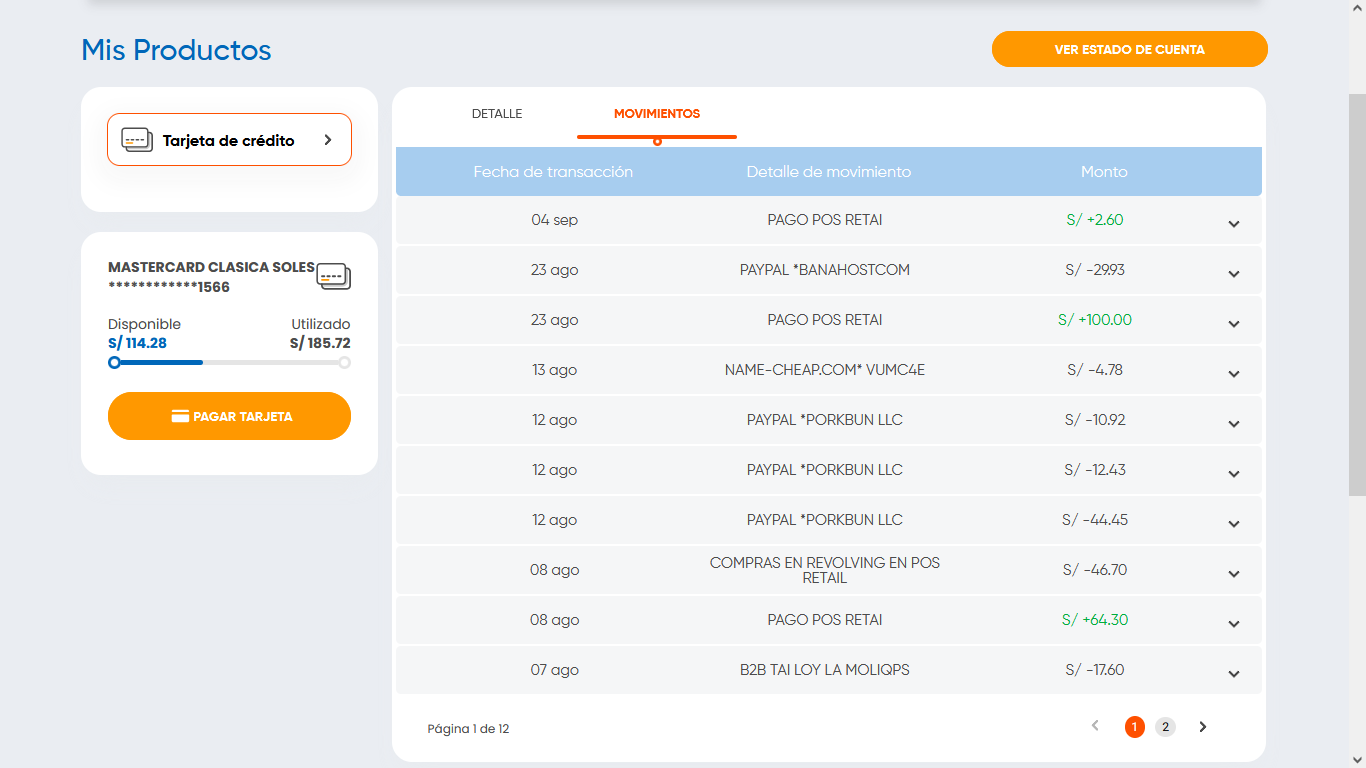Show details for S/ +100.00 payment

1234,324
